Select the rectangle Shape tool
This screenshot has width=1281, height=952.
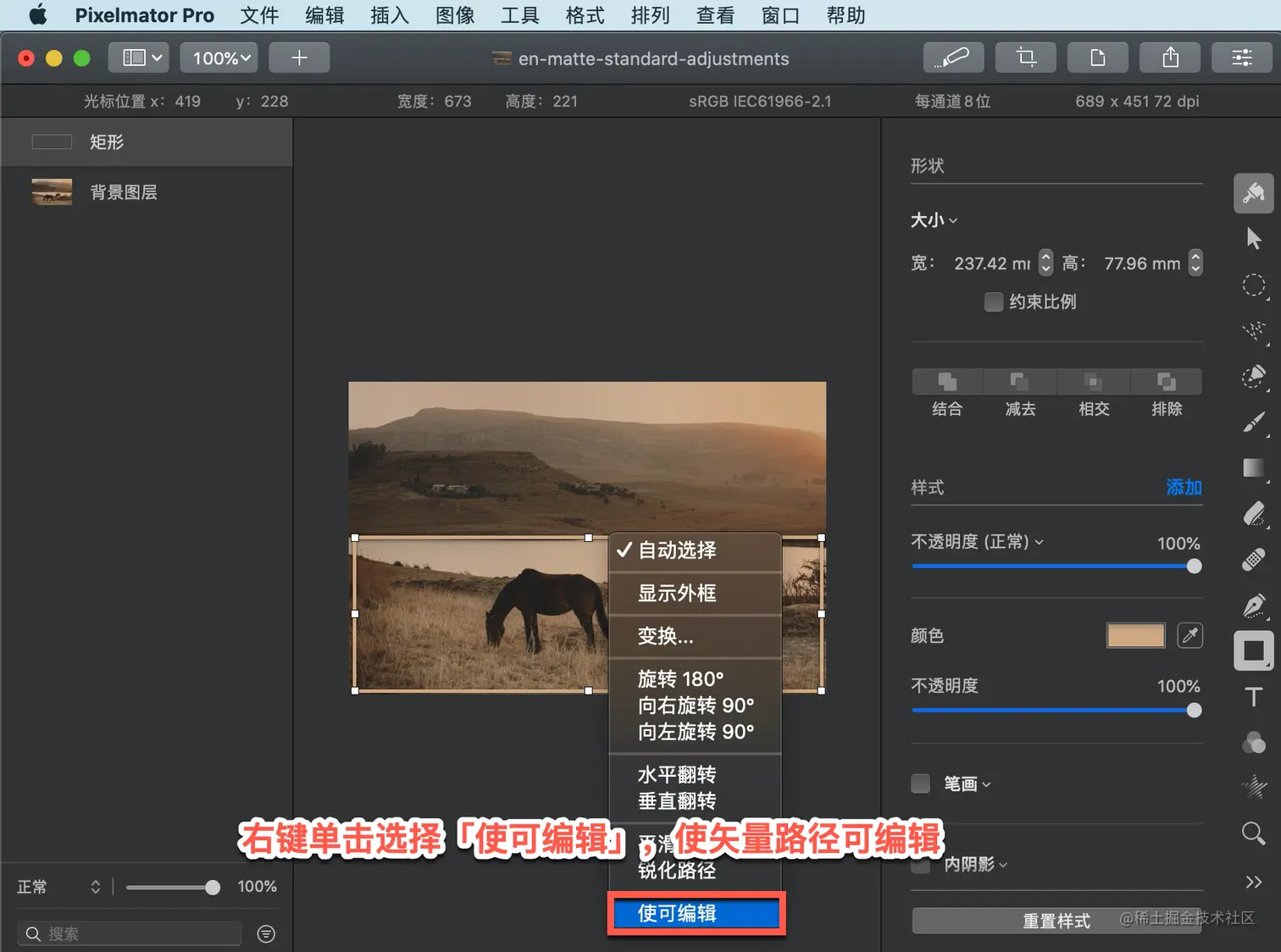[x=1254, y=650]
